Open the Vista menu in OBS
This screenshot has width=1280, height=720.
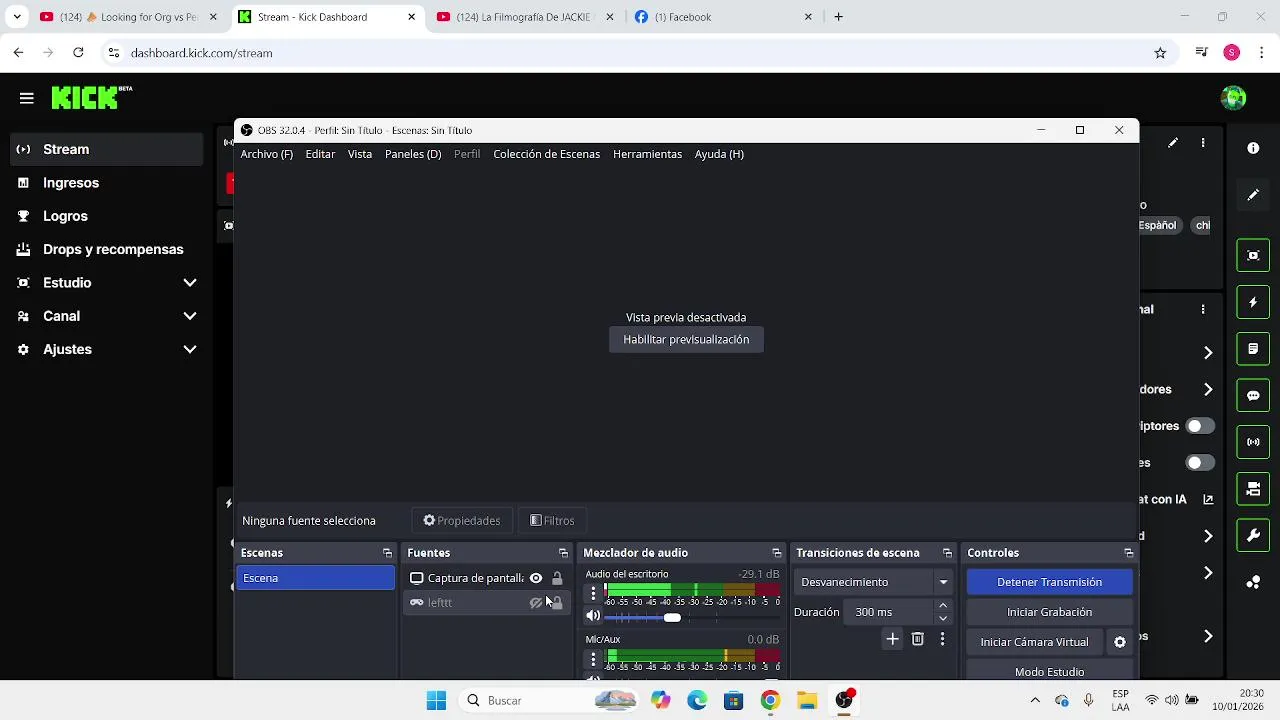tap(360, 154)
